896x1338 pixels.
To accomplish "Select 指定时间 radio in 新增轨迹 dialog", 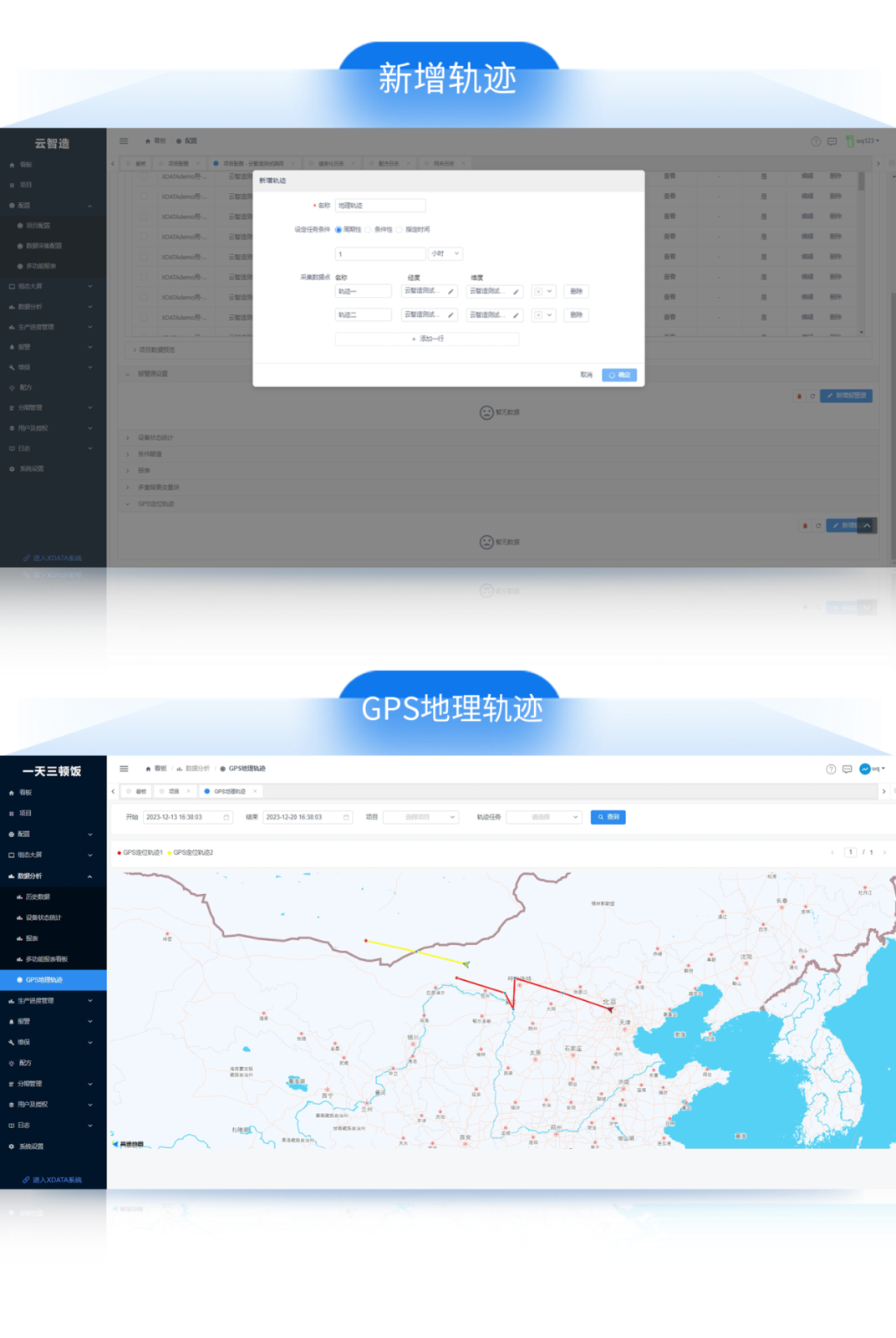I will (x=400, y=229).
